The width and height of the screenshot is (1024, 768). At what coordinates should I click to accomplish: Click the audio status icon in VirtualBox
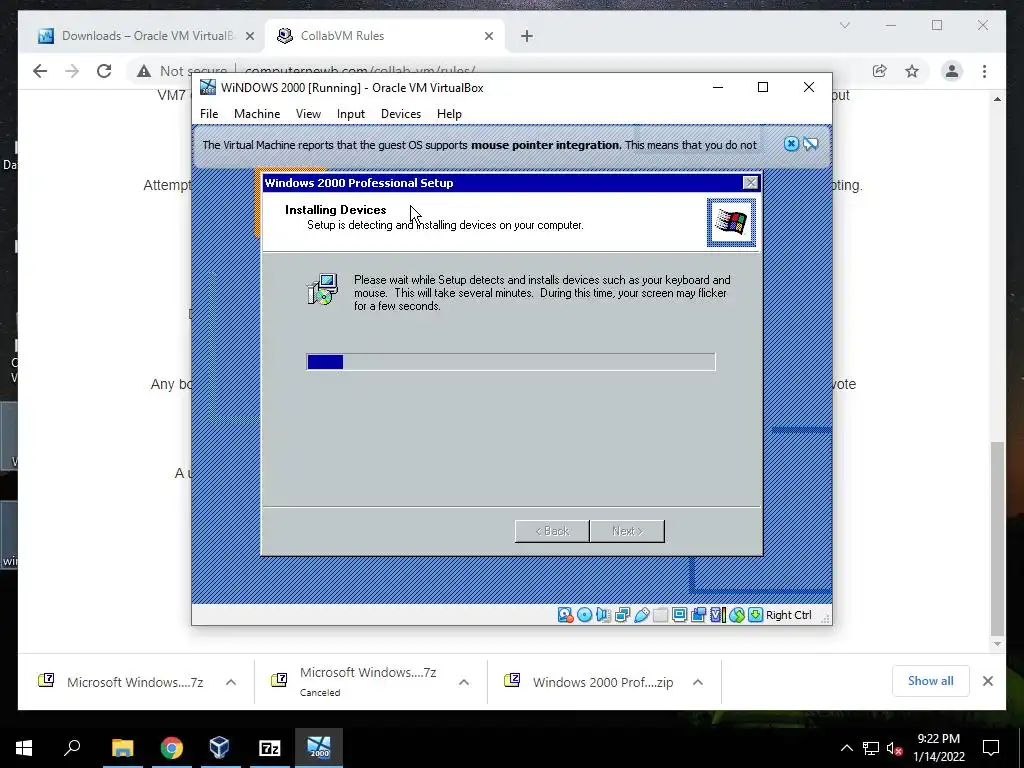(x=603, y=615)
